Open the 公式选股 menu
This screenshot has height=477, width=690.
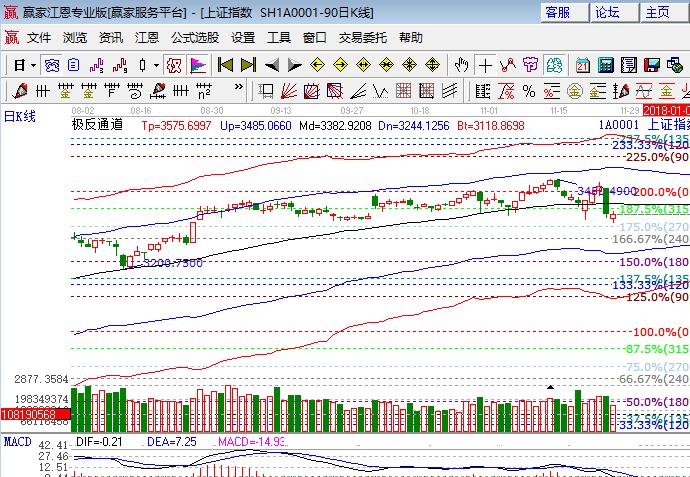coord(195,37)
